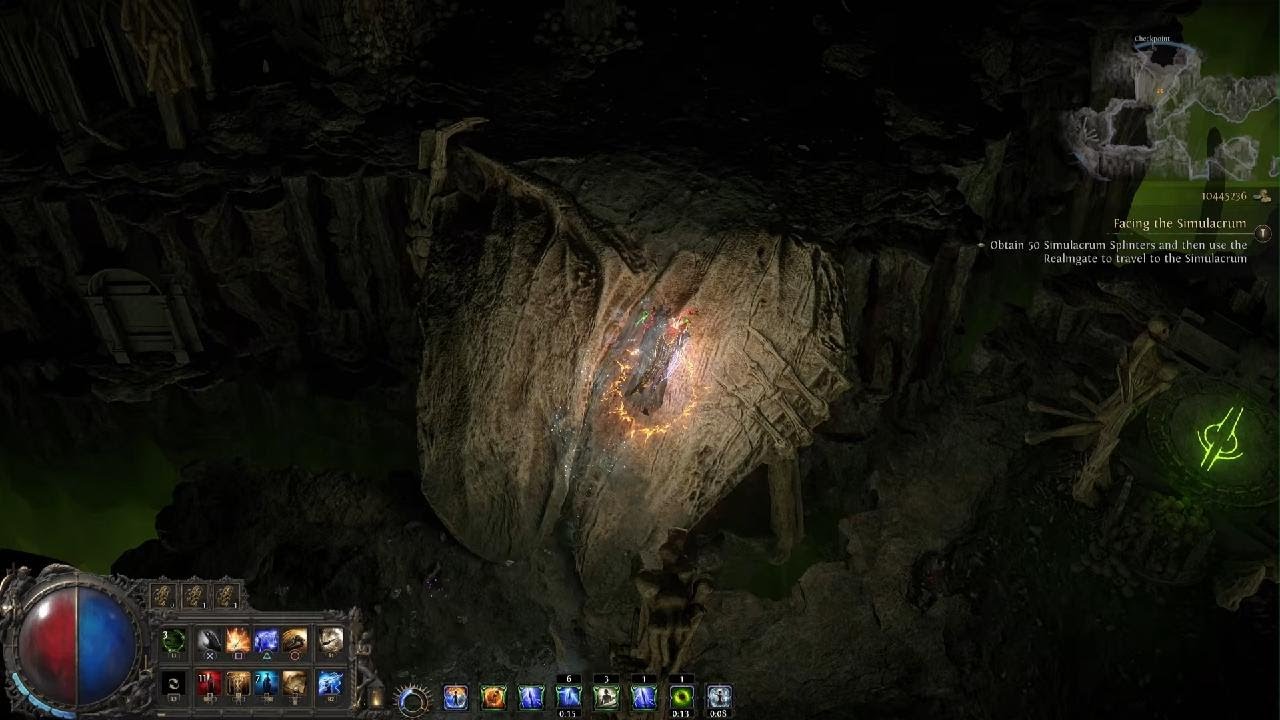The height and width of the screenshot is (720, 1280).
Task: Inspect the green eye buff icon
Action: point(681,697)
